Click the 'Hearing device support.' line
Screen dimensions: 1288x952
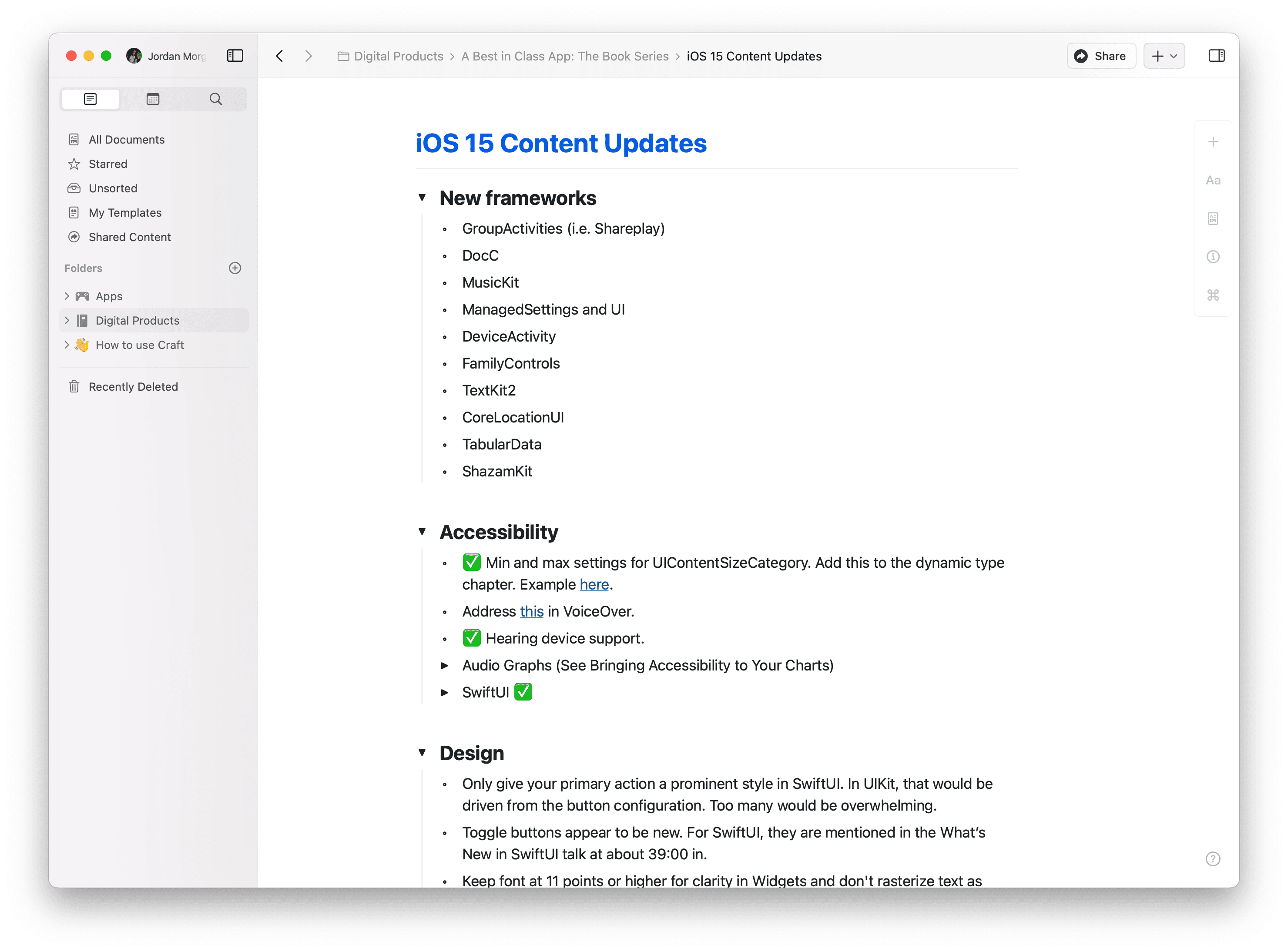553,638
